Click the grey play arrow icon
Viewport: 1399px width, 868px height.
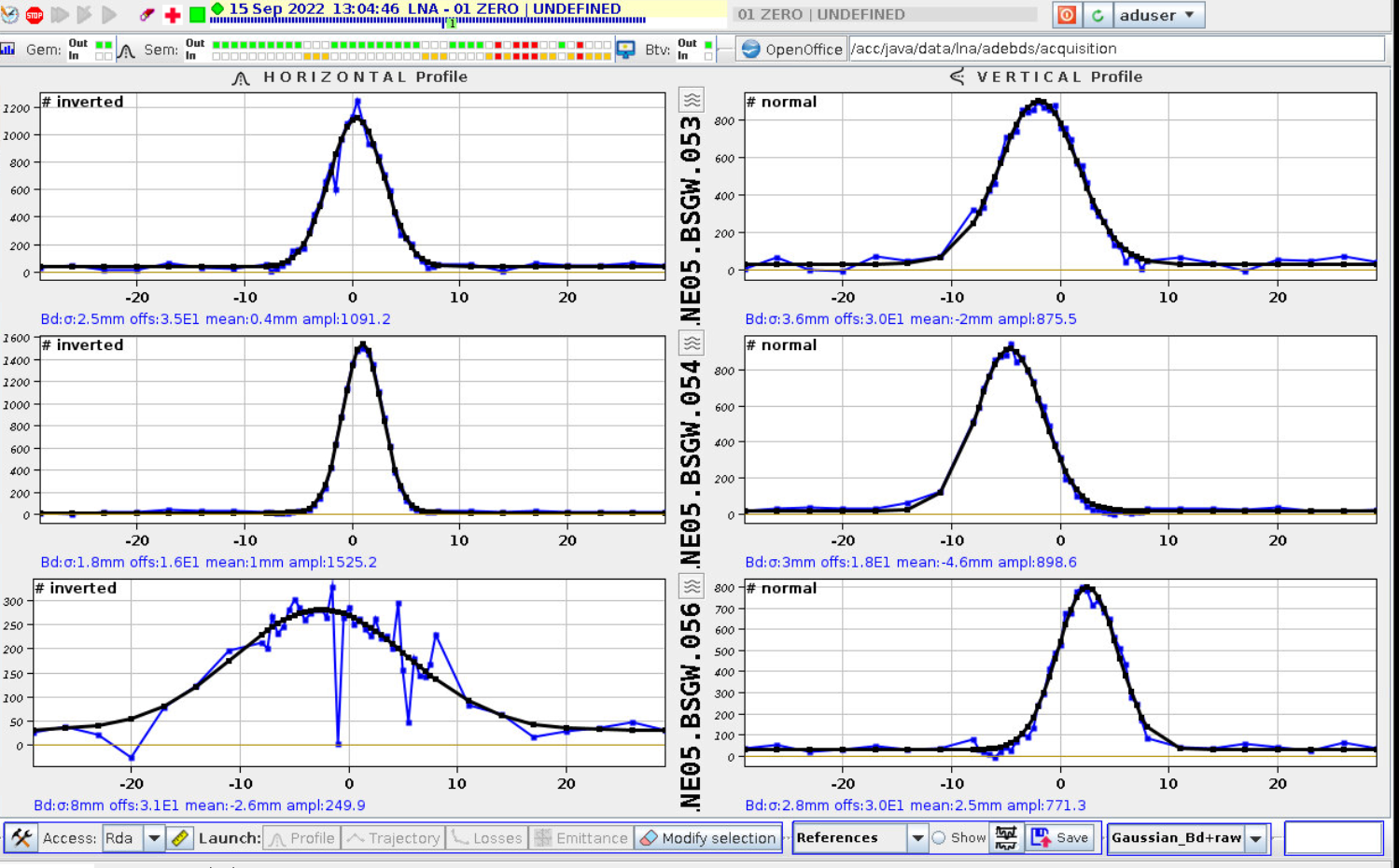(x=109, y=15)
